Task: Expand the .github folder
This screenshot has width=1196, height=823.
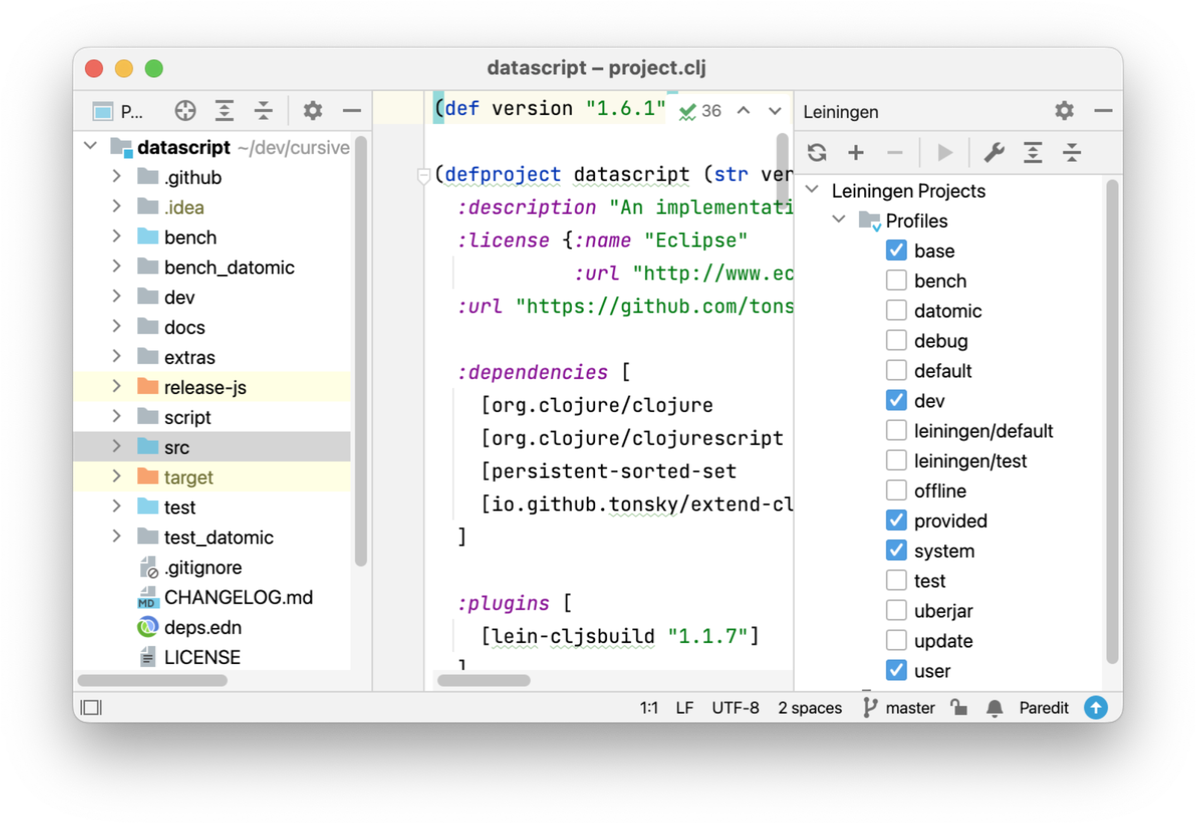Action: (116, 176)
